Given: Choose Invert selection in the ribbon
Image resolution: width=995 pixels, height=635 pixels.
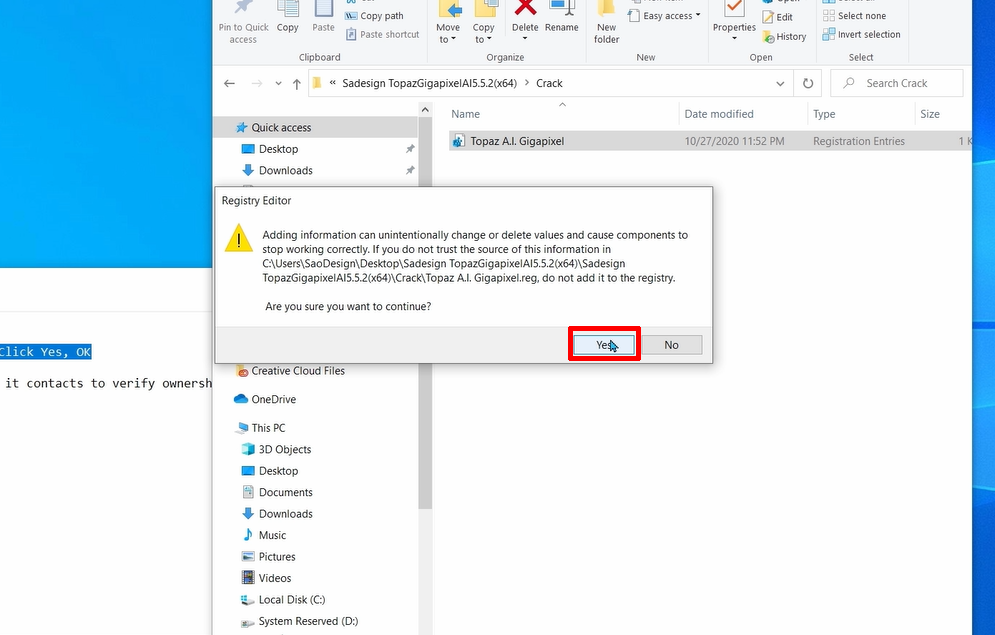Looking at the screenshot, I should (861, 34).
